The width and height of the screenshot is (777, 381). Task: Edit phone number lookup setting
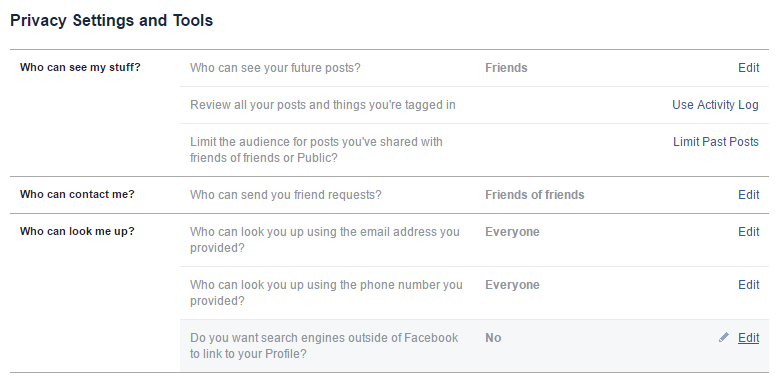pyautogui.click(x=748, y=285)
